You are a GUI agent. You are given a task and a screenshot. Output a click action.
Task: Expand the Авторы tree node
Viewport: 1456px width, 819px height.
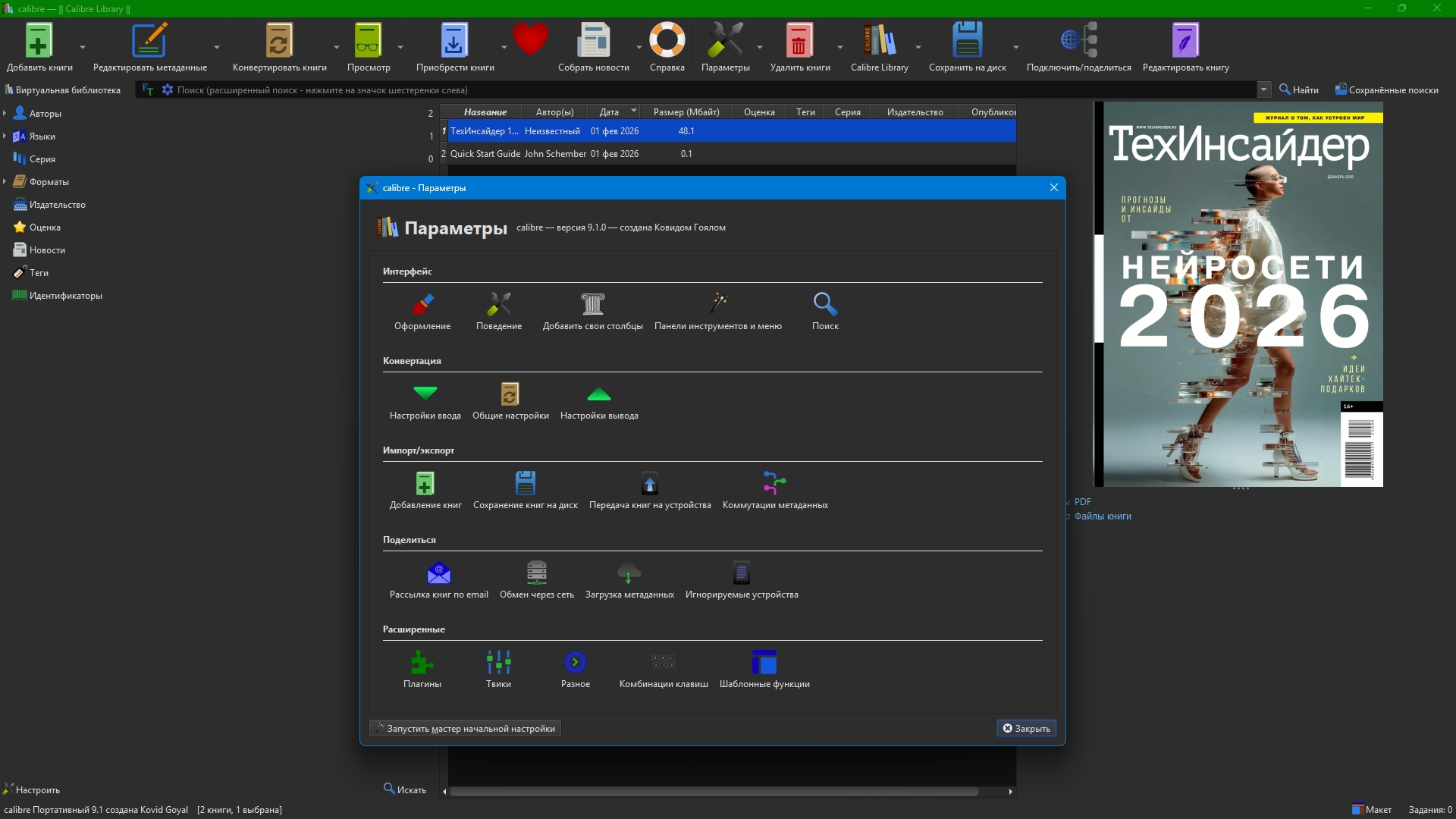click(5, 114)
